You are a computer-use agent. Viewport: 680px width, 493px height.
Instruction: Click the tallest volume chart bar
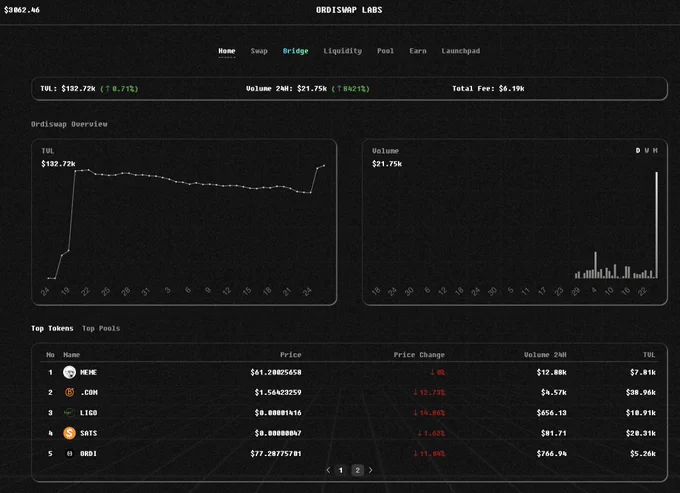tap(657, 225)
